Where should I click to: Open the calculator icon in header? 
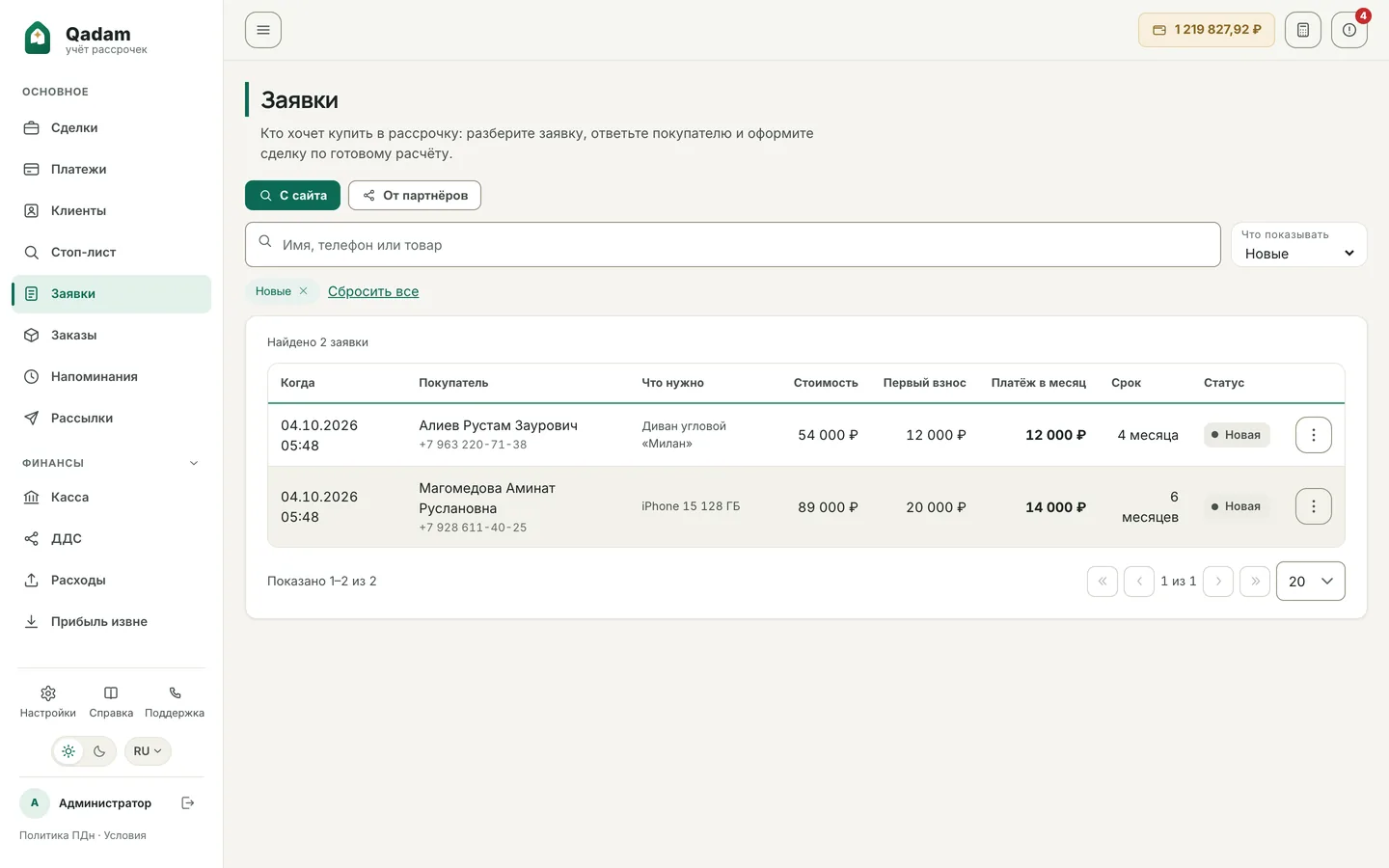click(1302, 30)
